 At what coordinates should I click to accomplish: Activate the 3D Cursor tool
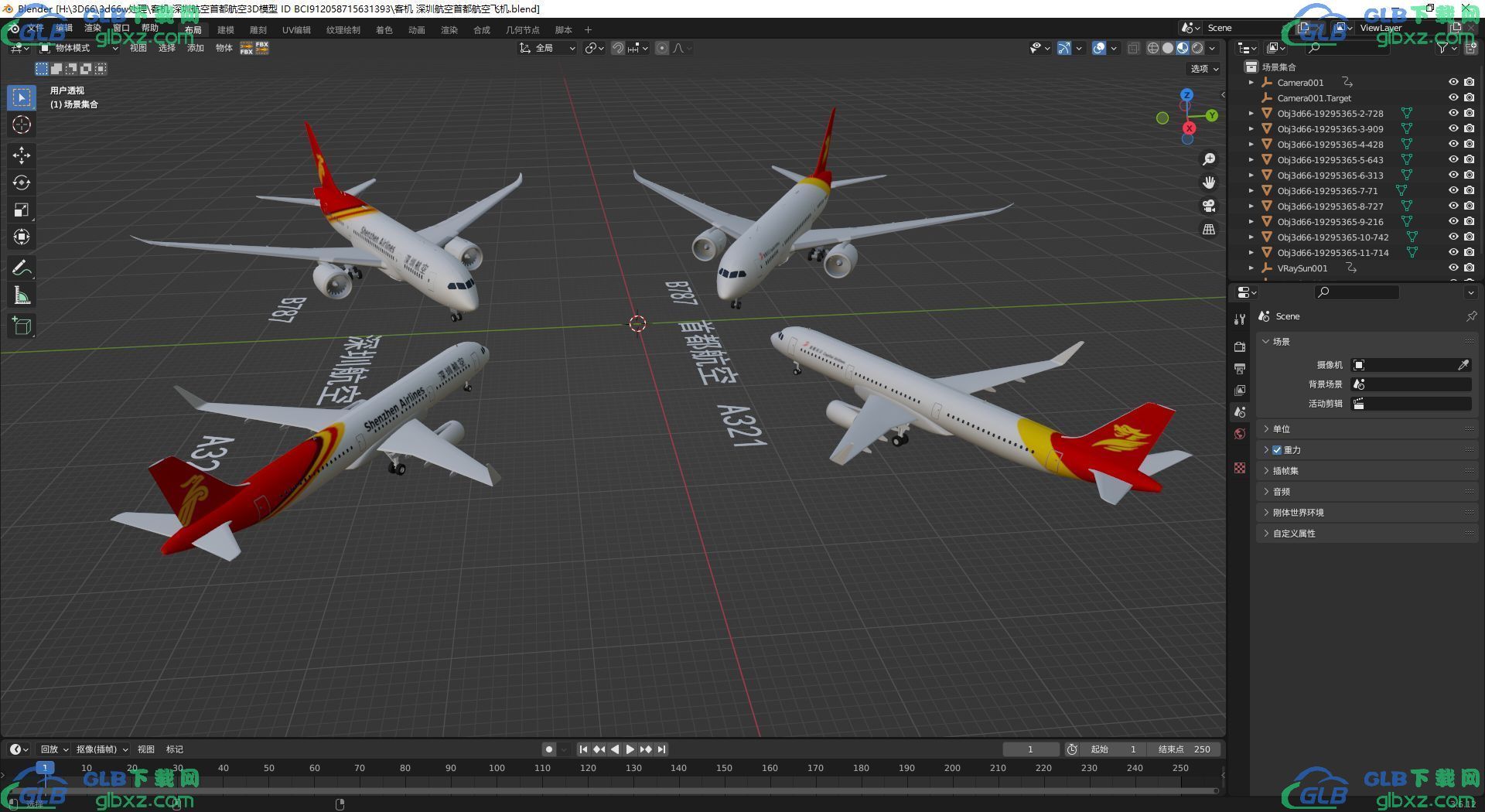[x=22, y=125]
